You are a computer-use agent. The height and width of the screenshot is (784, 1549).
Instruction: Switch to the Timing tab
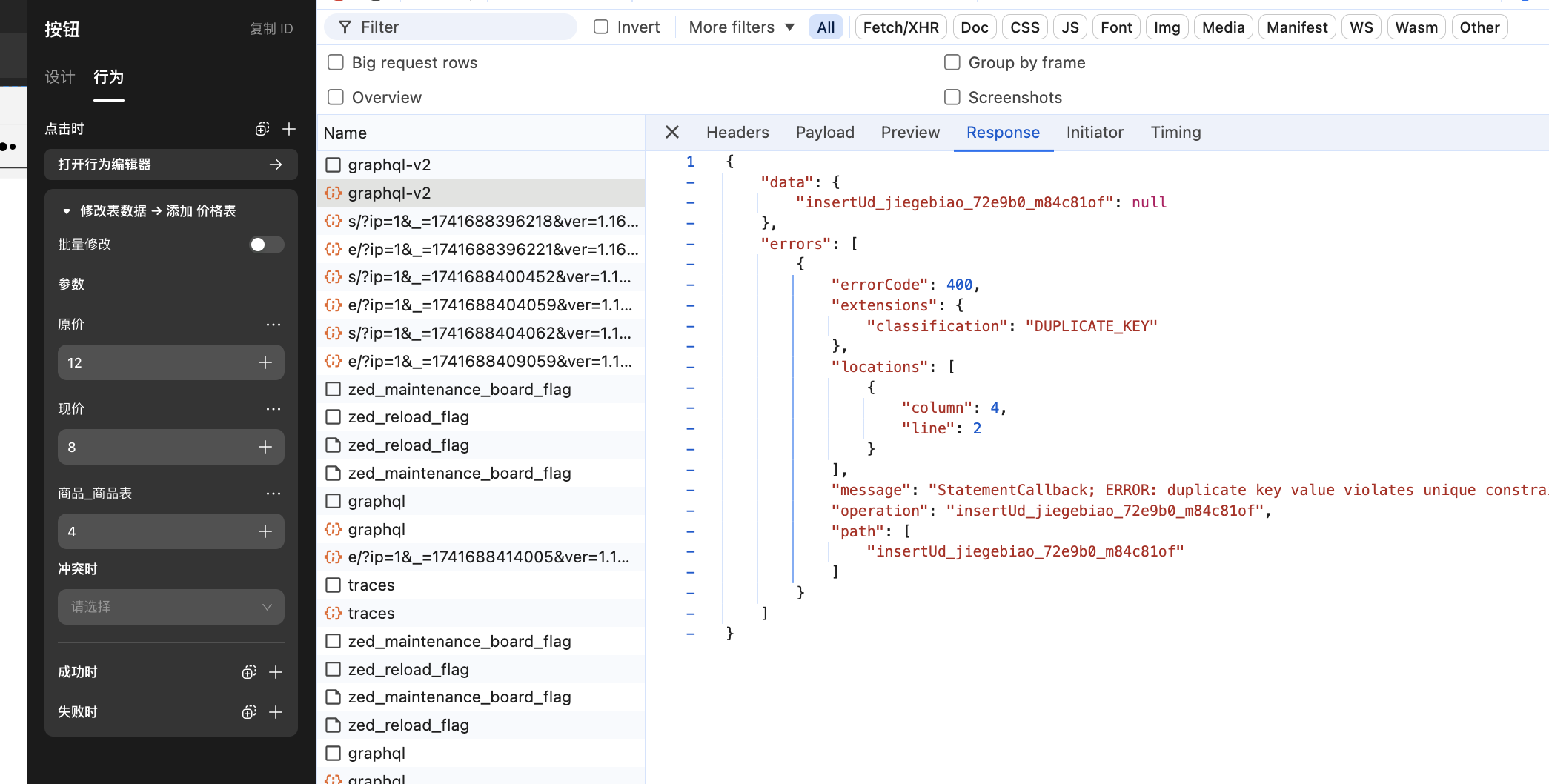pyautogui.click(x=1175, y=132)
